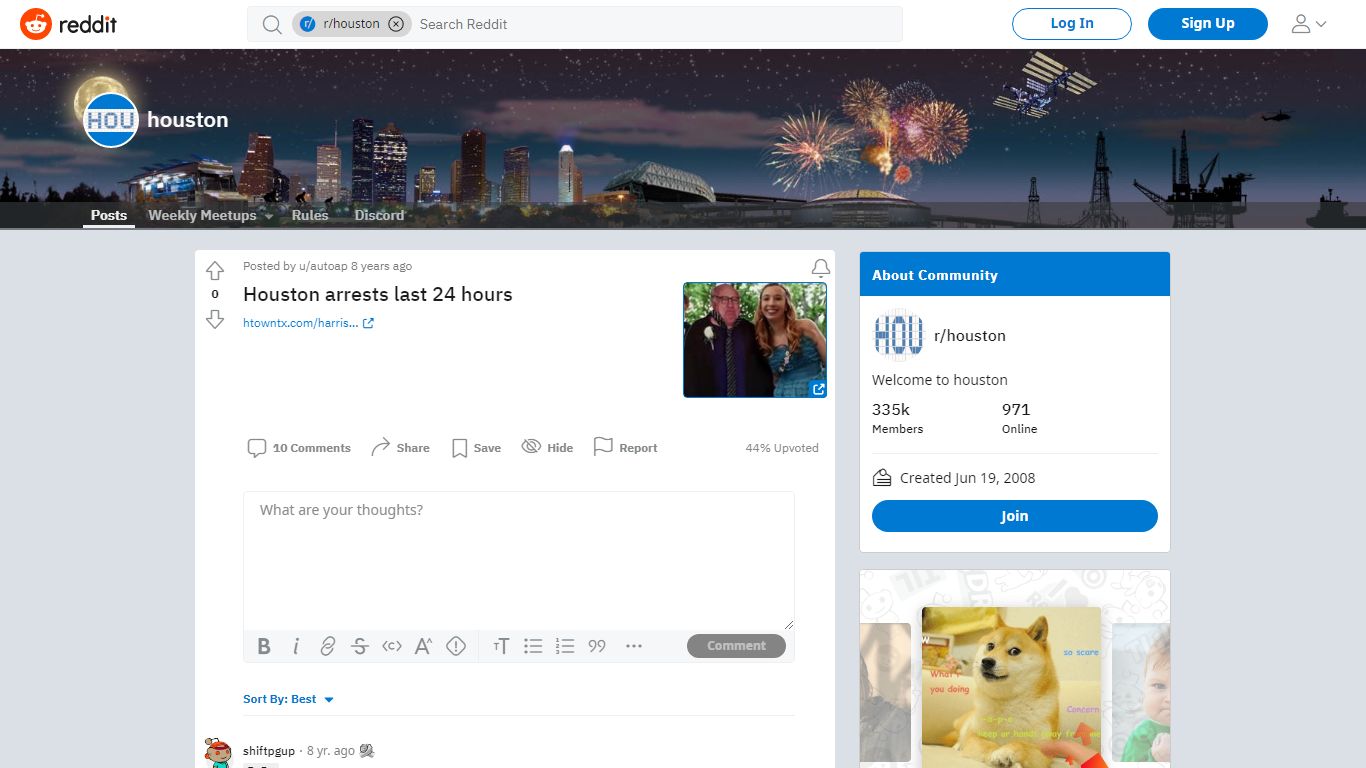
Task: Open the Rules tab
Action: click(310, 215)
